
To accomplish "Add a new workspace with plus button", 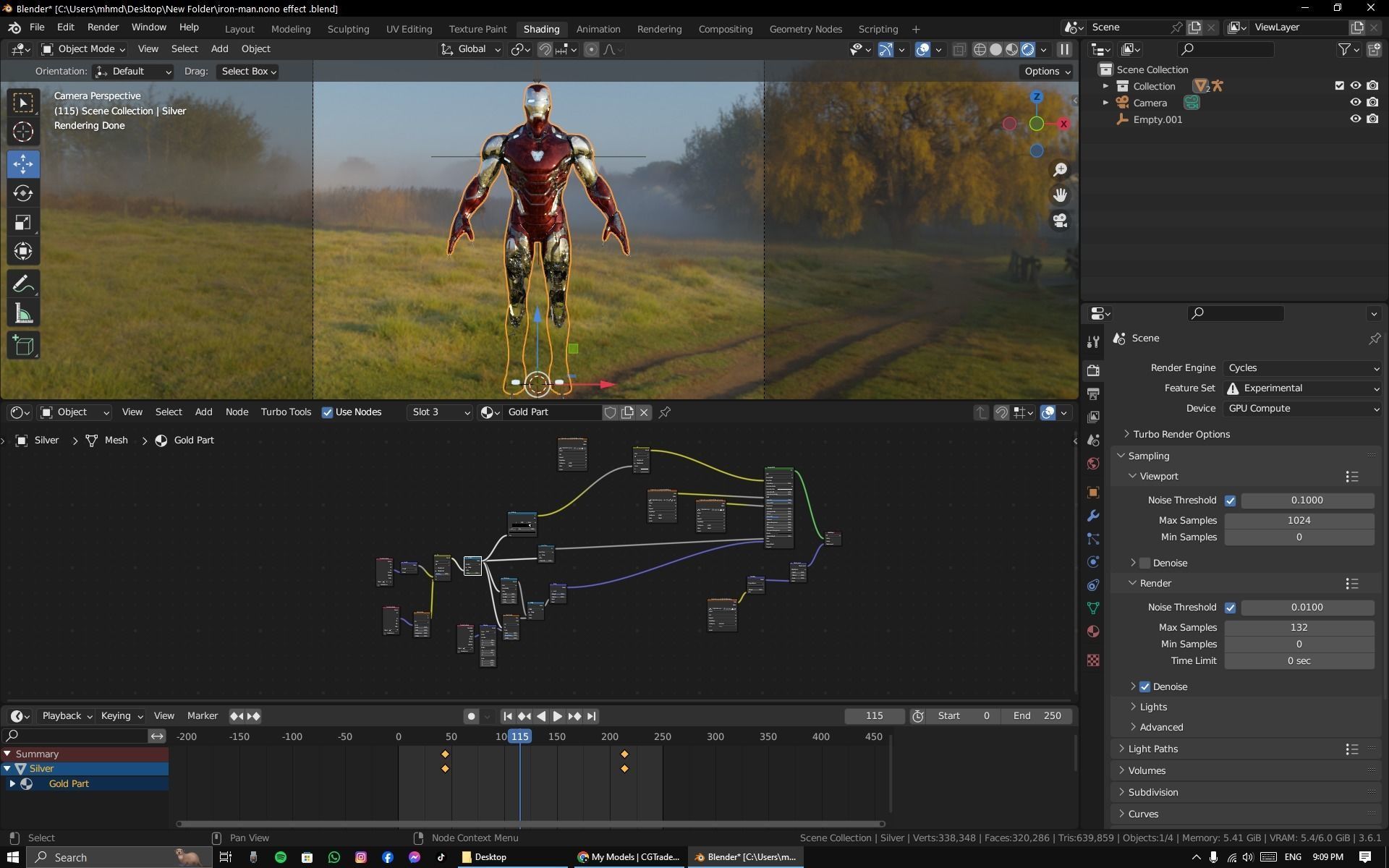I will pos(916,29).
